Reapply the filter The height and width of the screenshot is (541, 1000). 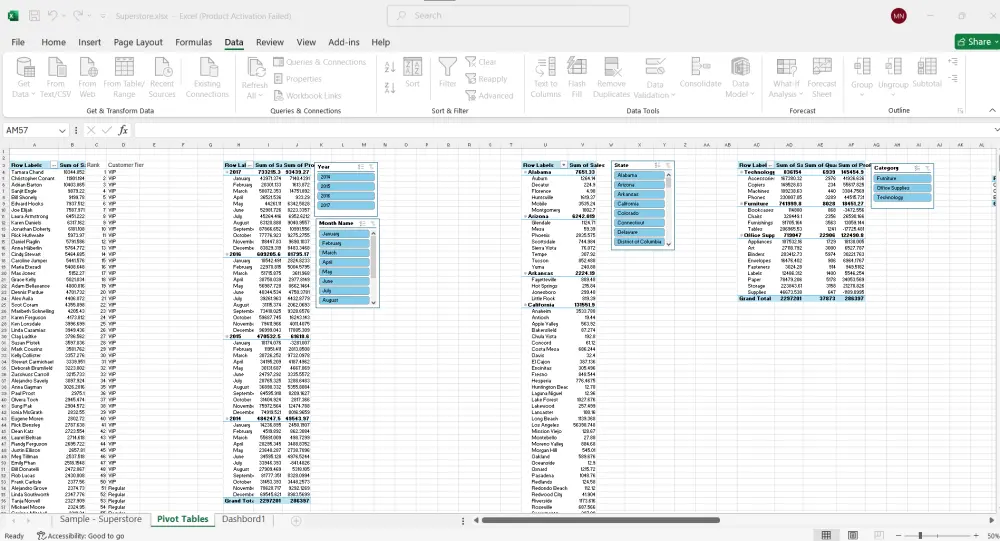pyautogui.click(x=486, y=78)
